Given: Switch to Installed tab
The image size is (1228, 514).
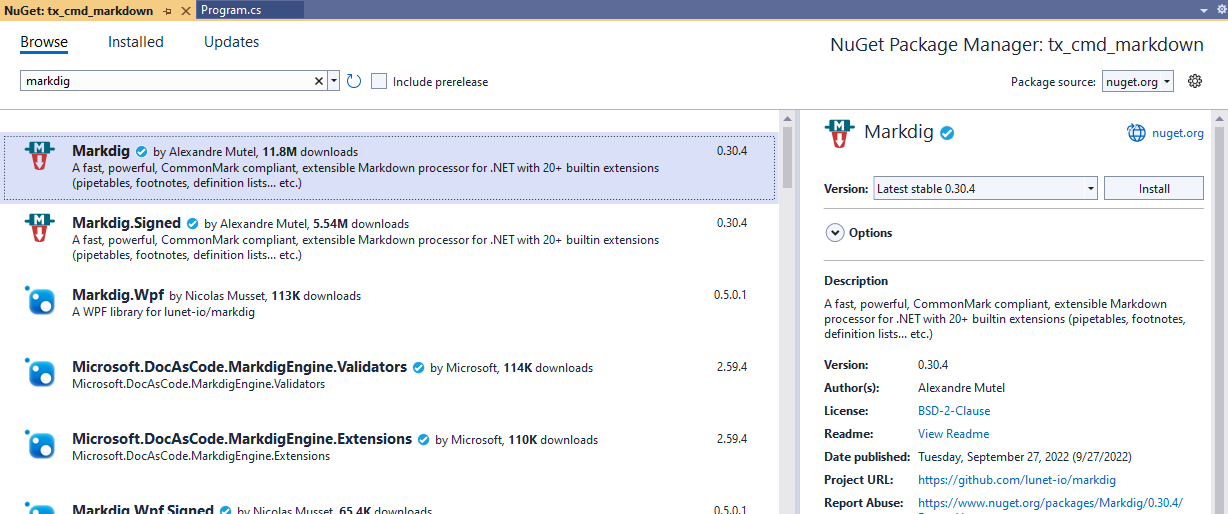Looking at the screenshot, I should point(136,42).
